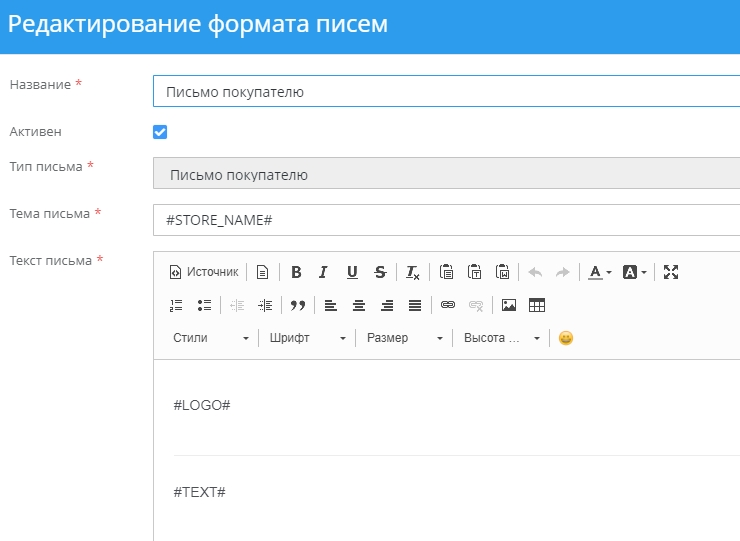Open the Размер size dropdown
Screen dimensions: 740x541
(x=404, y=338)
